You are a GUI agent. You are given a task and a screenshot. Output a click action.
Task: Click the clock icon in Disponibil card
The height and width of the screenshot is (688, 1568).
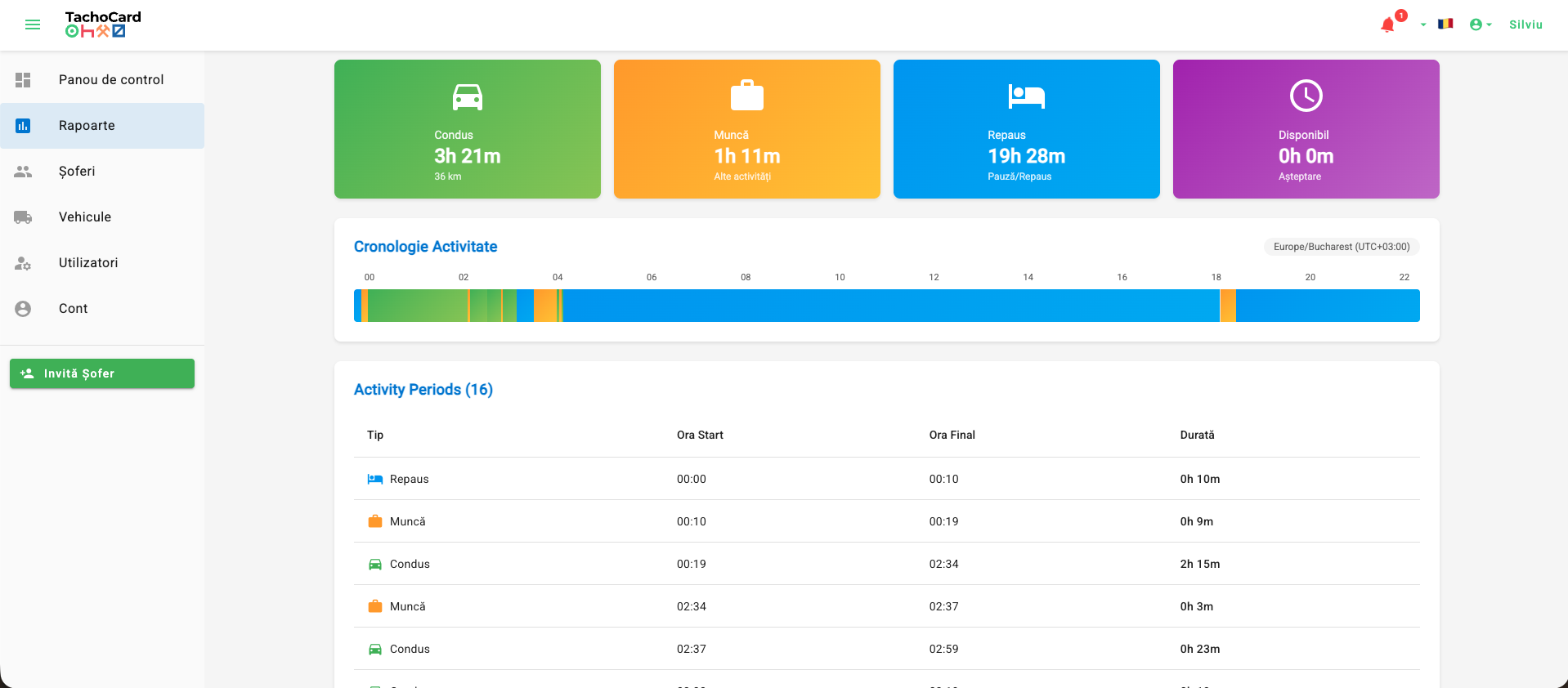pyautogui.click(x=1306, y=96)
